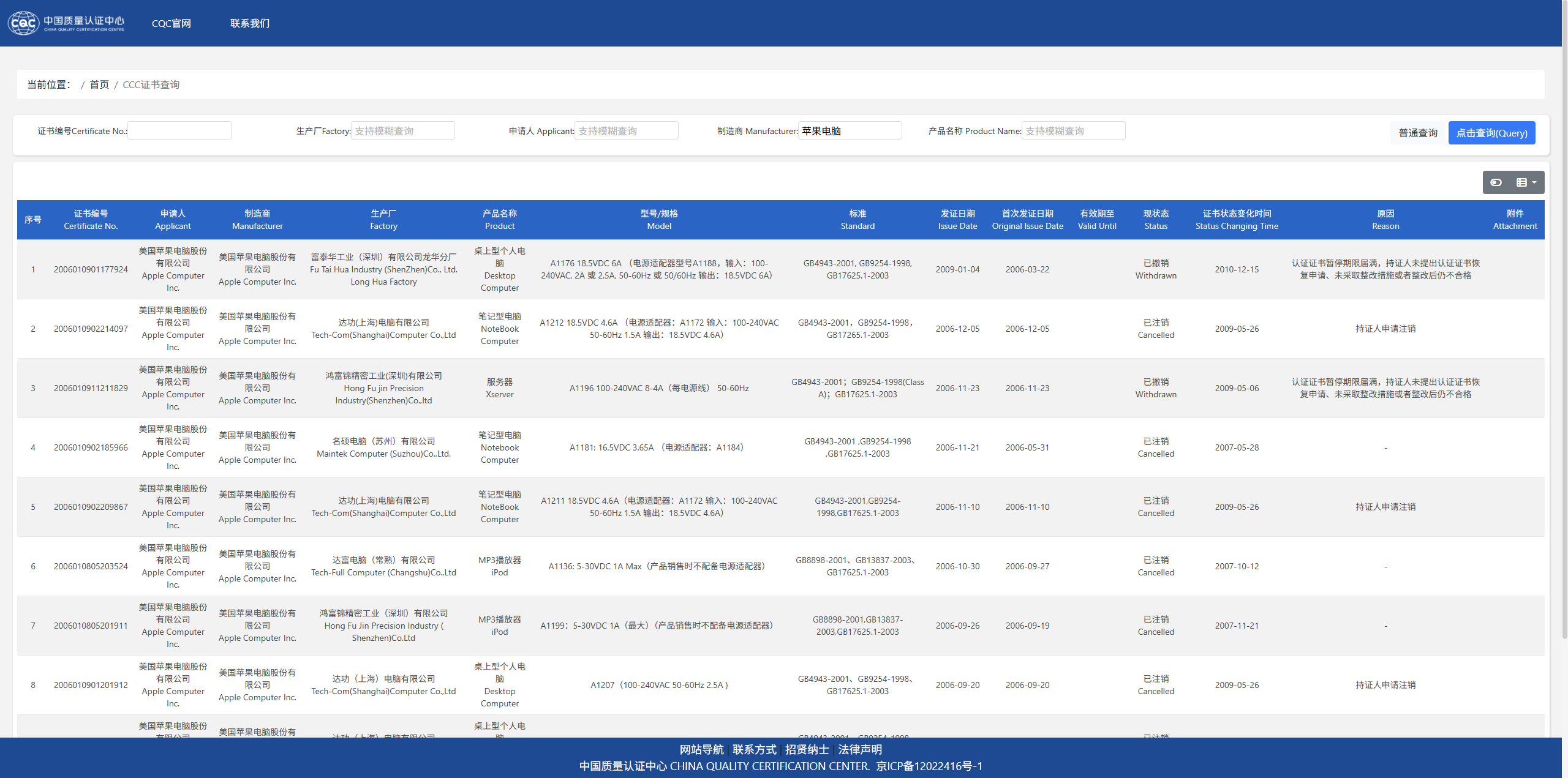Toggle the card view switch icon
Screen dimensions: 1568x778
(1496, 182)
